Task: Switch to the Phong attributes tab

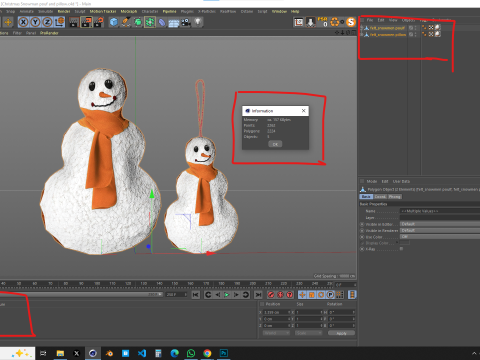Action: pos(395,197)
